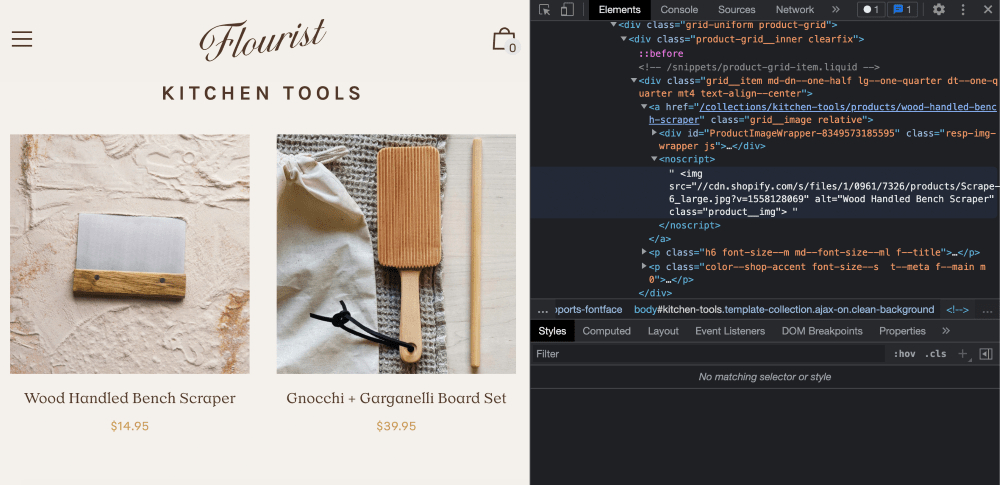Screen dimensions: 1000x485
Task: Select the closing noscript tag
Action: coord(689,225)
